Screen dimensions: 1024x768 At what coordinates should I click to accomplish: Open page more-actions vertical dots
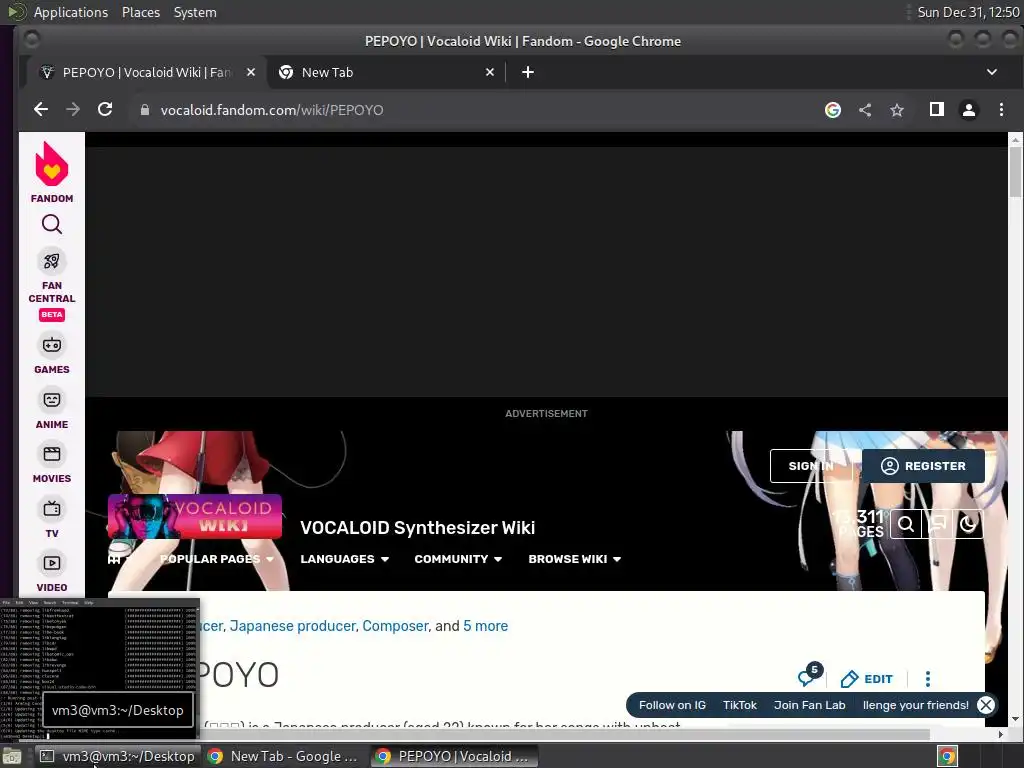click(927, 679)
